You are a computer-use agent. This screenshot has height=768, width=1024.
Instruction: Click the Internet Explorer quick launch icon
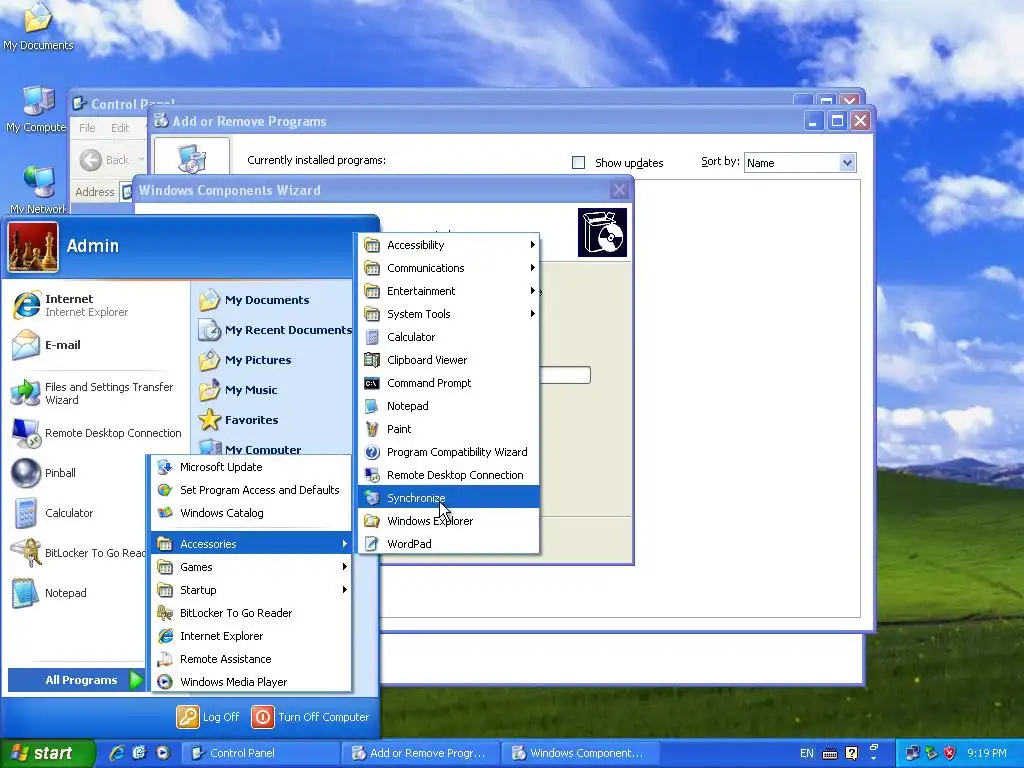point(116,753)
